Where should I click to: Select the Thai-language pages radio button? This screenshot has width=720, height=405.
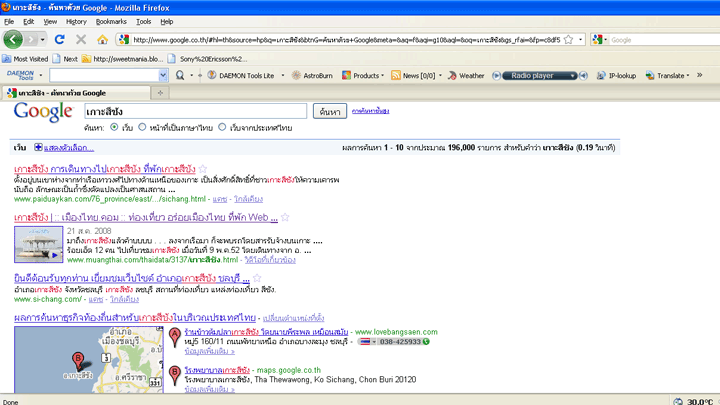coord(142,127)
